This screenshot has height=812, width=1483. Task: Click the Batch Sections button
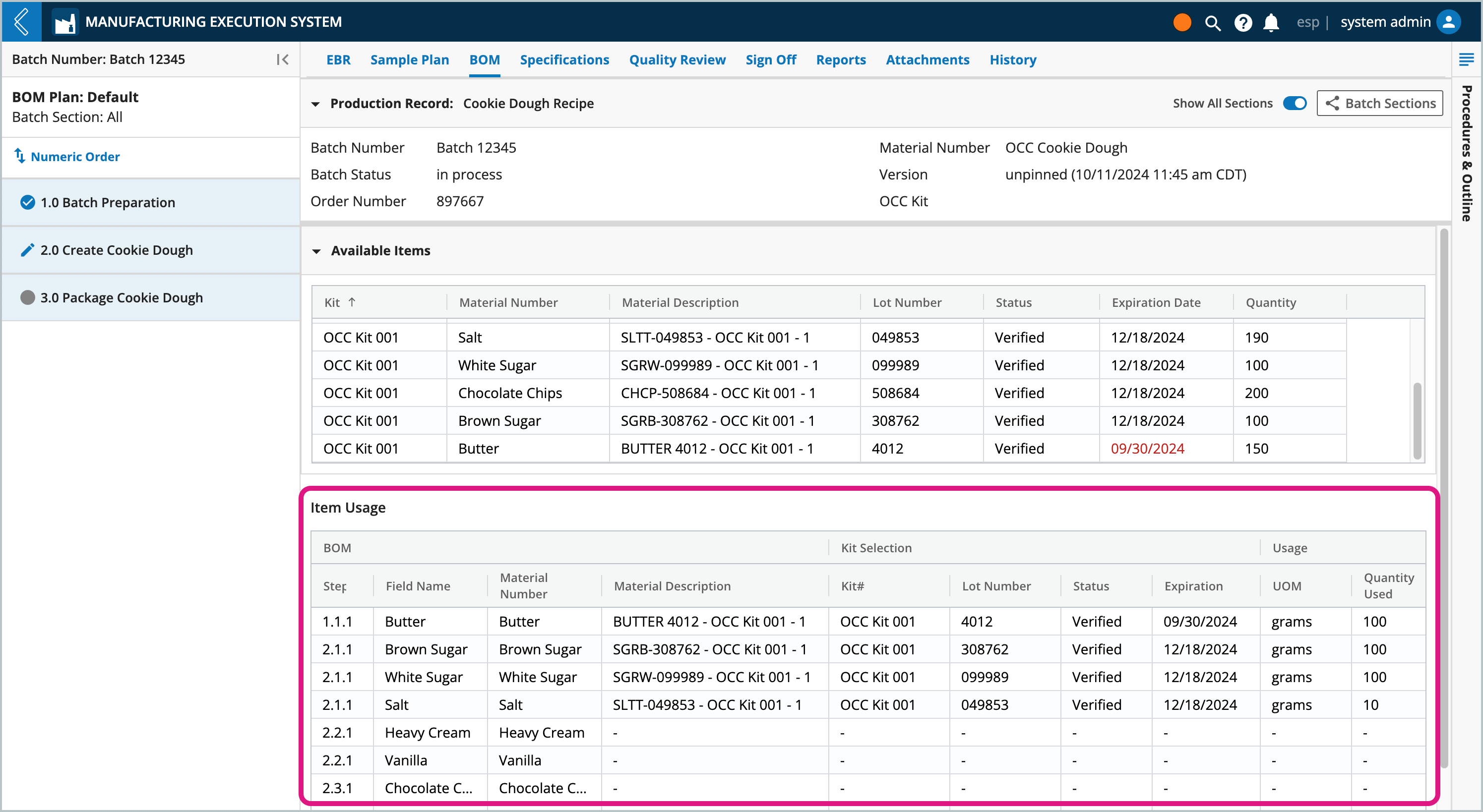1379,103
